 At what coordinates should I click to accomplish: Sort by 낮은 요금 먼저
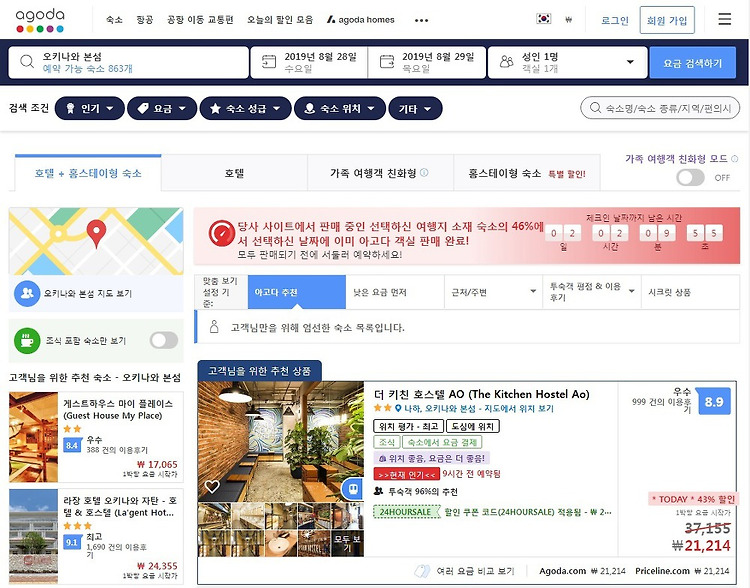395,292
